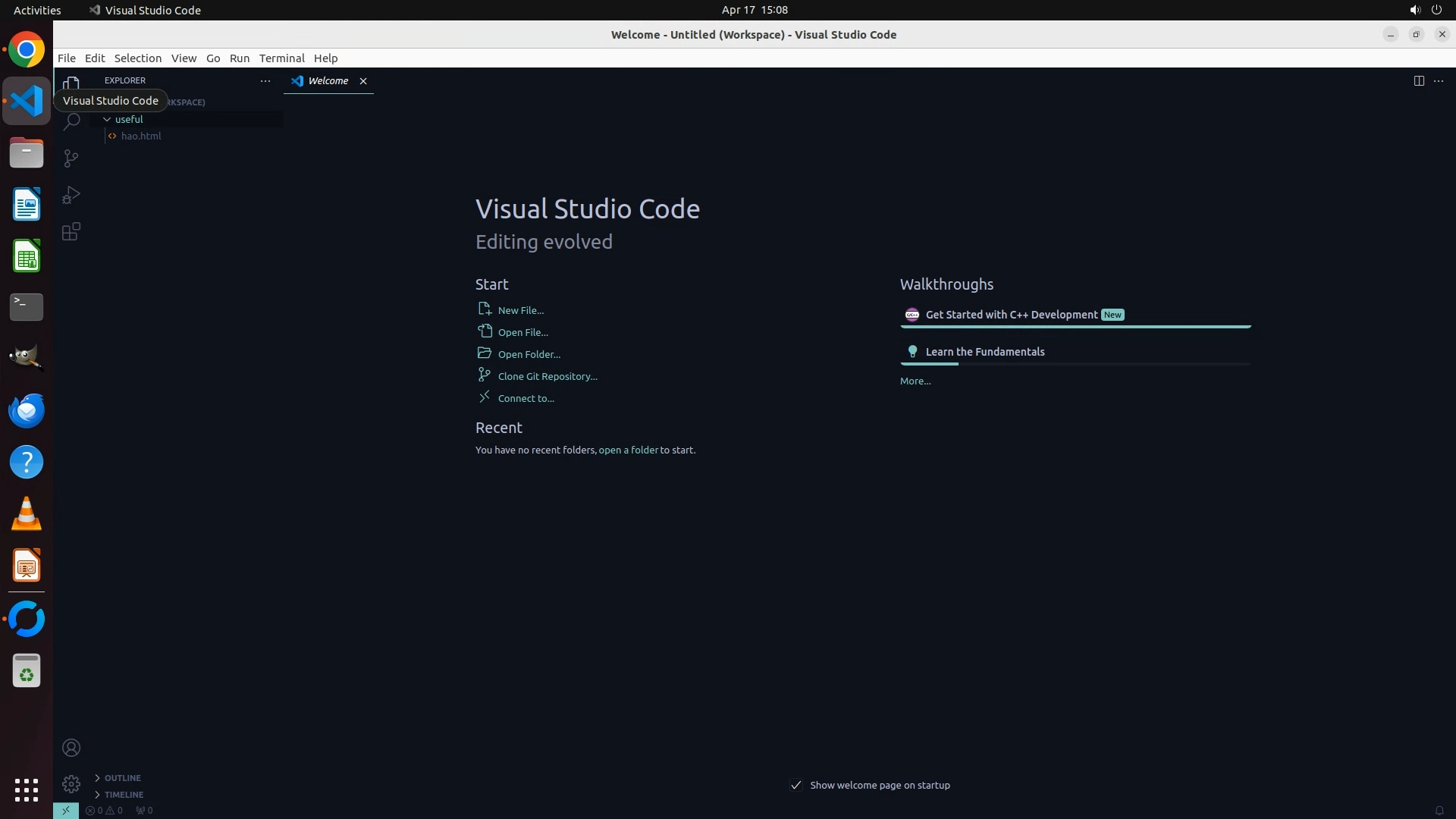Open Learn the Fundamentals walkthrough
The height and width of the screenshot is (819, 1456).
(984, 352)
